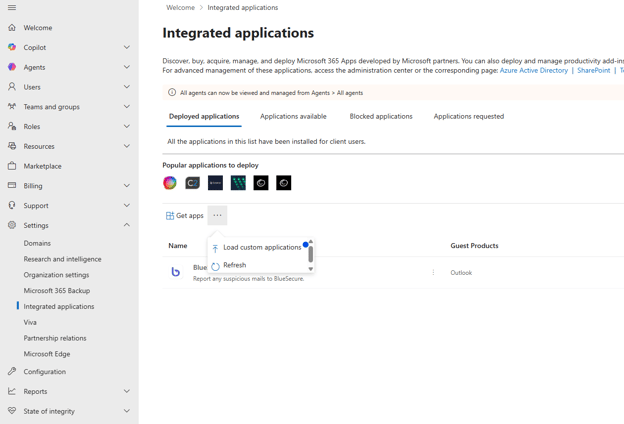Sort by the Name column header
Image resolution: width=624 pixels, height=424 pixels.
pos(177,246)
